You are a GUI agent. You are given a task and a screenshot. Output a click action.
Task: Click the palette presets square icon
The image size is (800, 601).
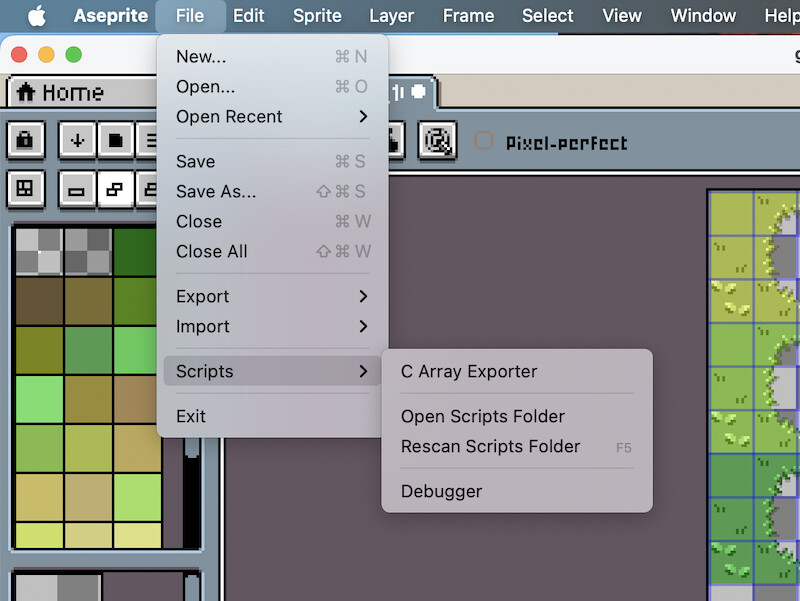[115, 141]
